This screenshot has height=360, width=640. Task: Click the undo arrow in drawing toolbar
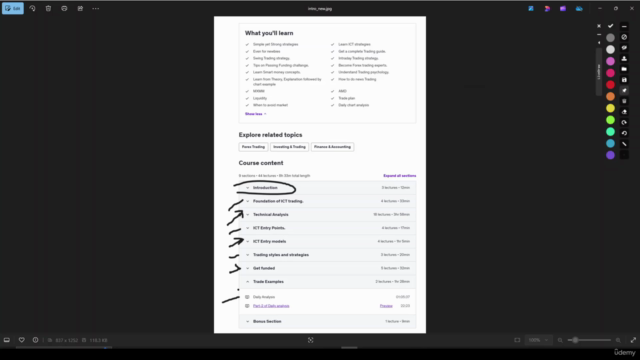click(x=624, y=133)
